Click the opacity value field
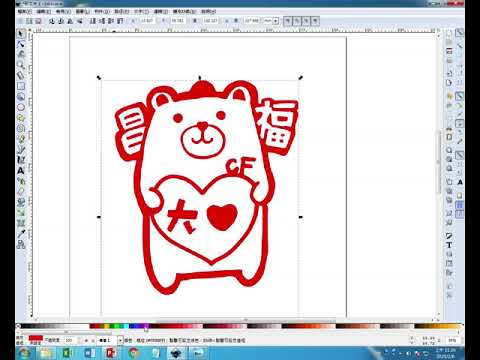This screenshot has height=360, width=480. (71, 340)
